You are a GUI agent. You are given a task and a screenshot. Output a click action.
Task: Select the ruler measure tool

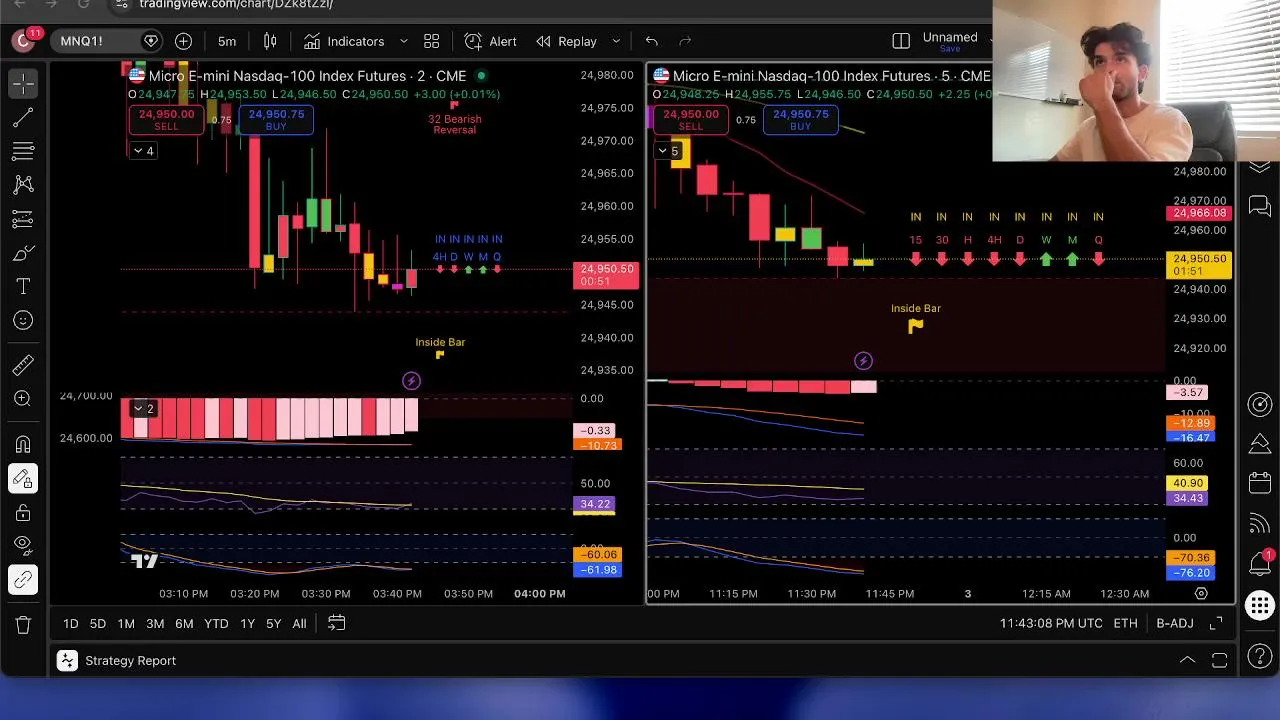[23, 365]
